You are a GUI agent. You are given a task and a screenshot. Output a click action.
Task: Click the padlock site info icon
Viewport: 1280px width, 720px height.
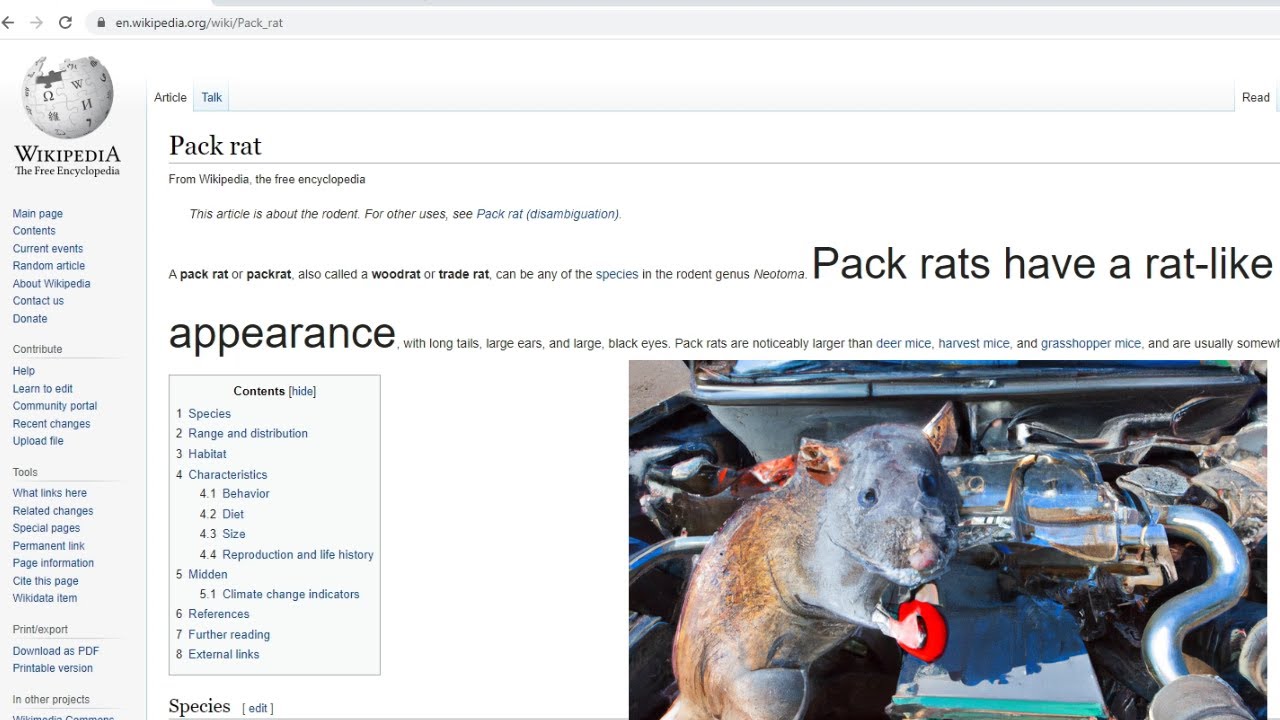[x=100, y=22]
